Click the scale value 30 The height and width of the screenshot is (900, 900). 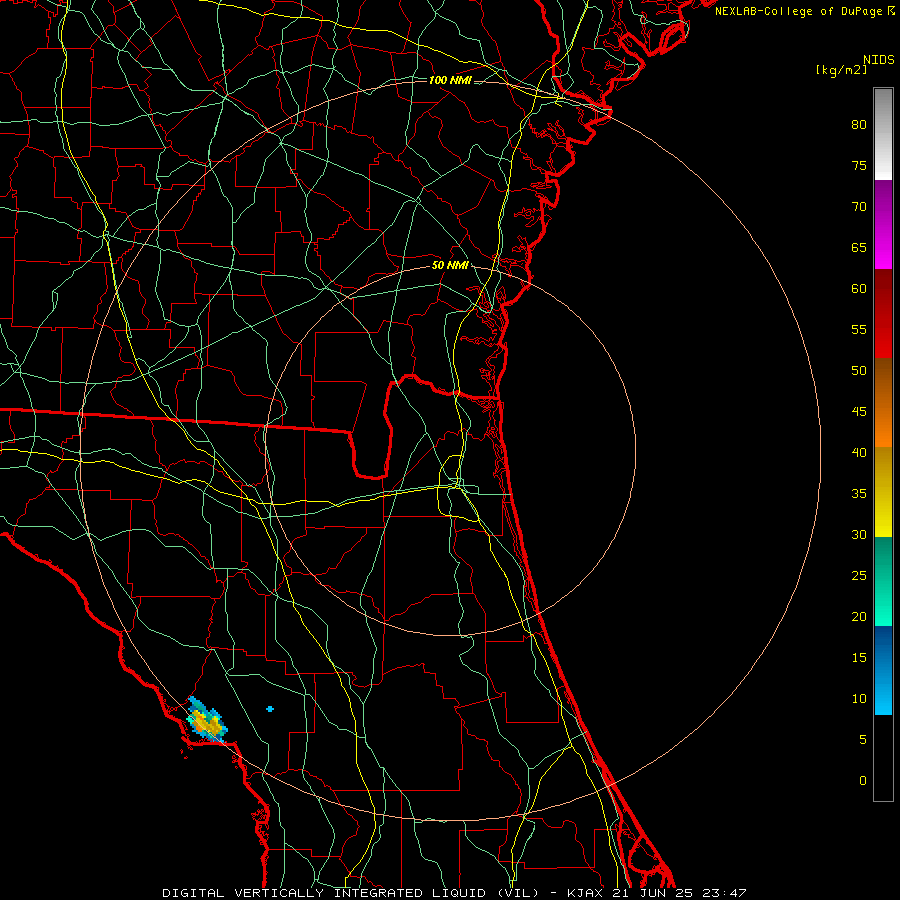tap(859, 534)
